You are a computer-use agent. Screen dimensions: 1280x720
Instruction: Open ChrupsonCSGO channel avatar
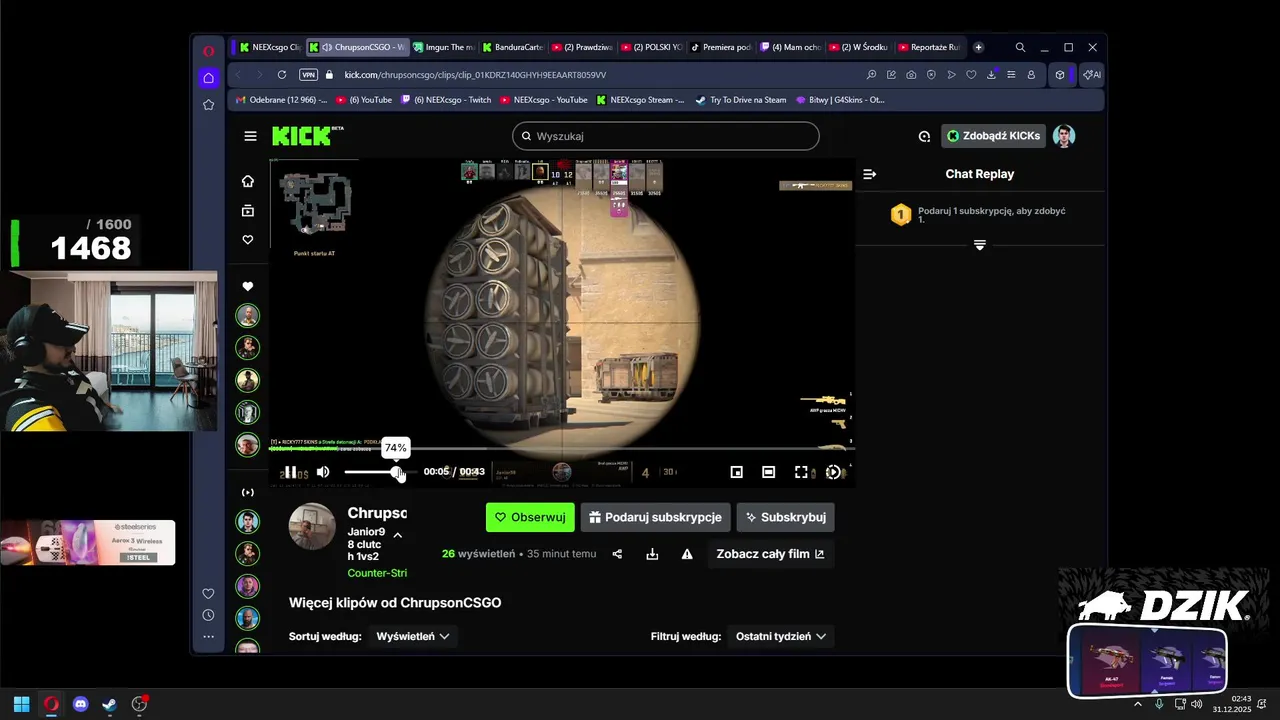[x=312, y=526]
